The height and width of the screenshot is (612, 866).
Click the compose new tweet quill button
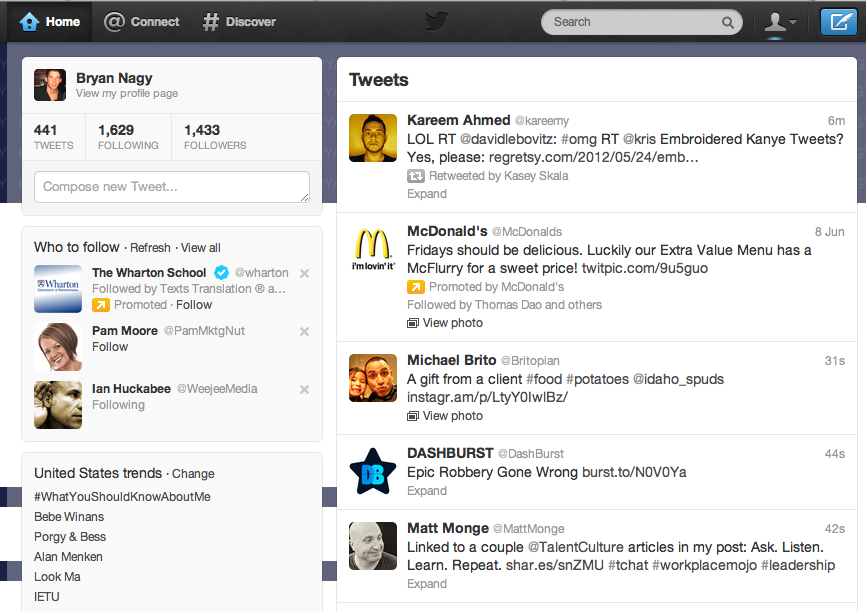837,21
